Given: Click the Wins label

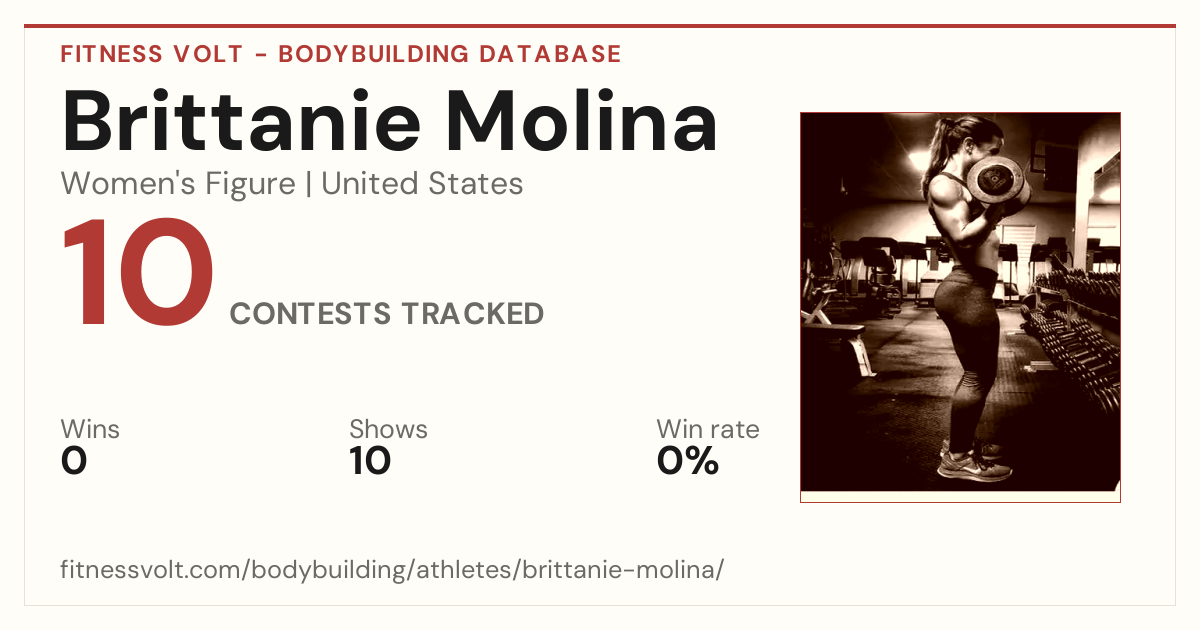Looking at the screenshot, I should 90,430.
